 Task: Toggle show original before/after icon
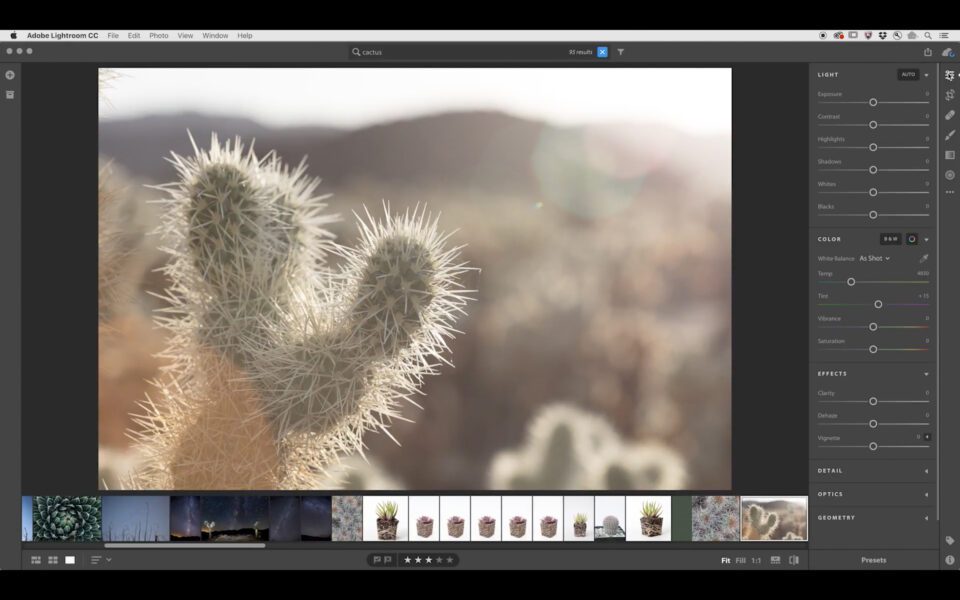tap(794, 560)
